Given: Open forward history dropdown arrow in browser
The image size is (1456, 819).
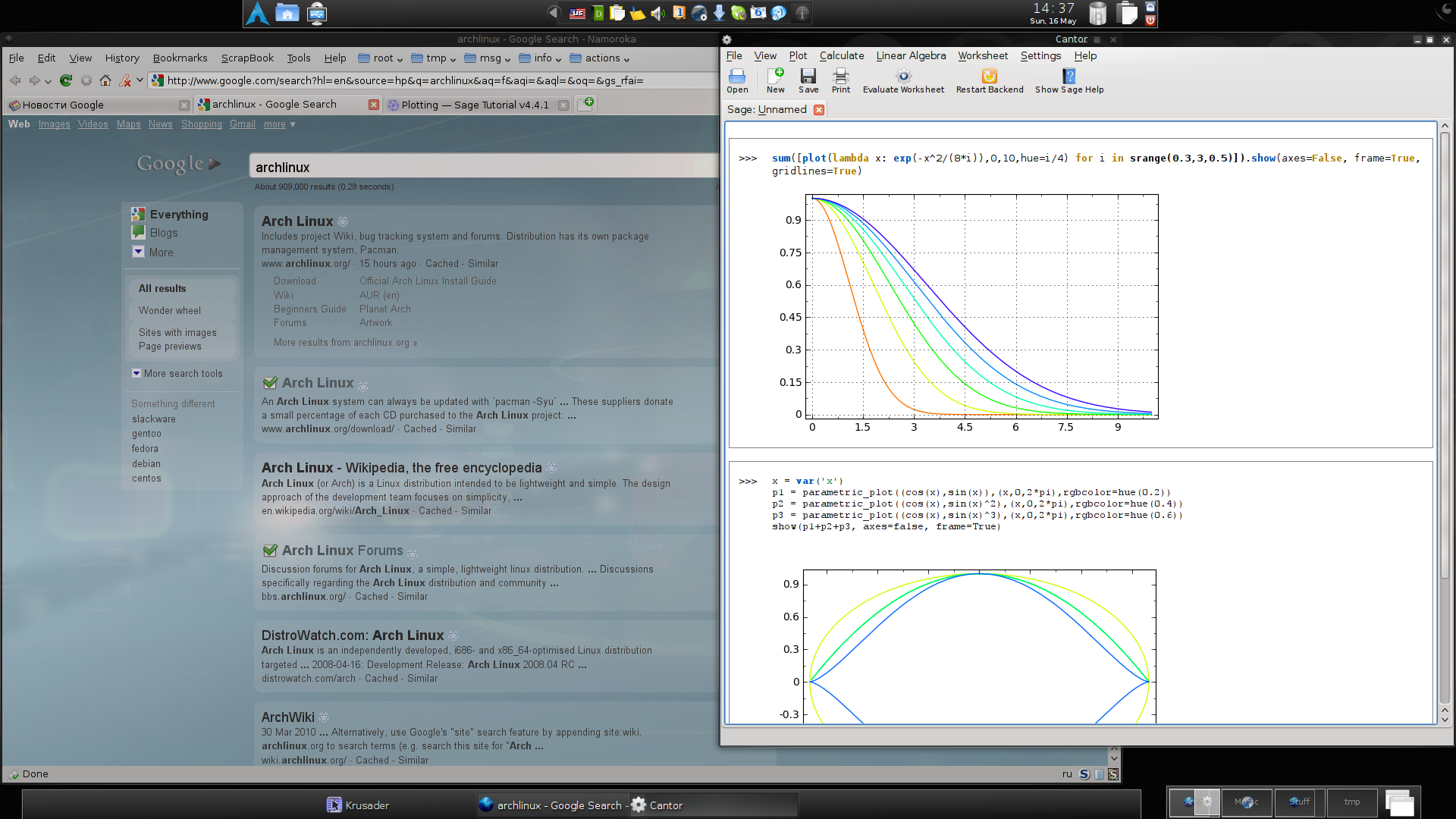Looking at the screenshot, I should coord(48,81).
